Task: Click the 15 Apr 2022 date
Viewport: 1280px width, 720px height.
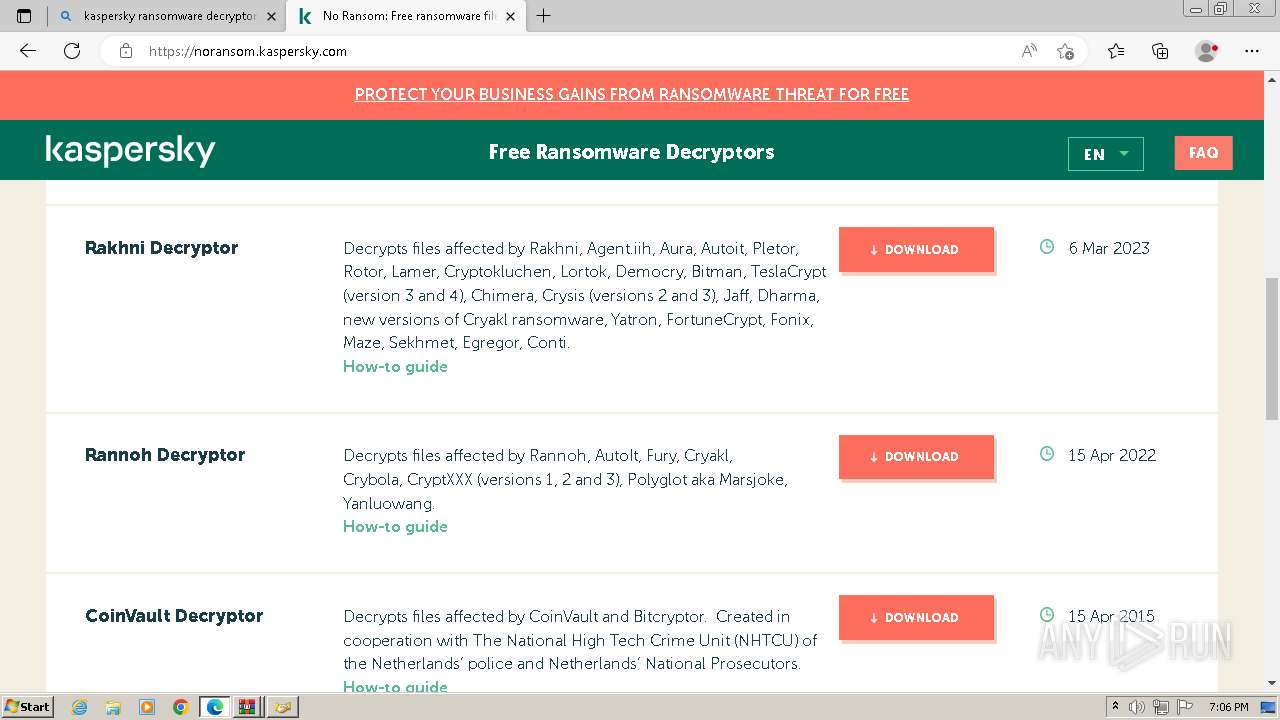Action: (1112, 455)
